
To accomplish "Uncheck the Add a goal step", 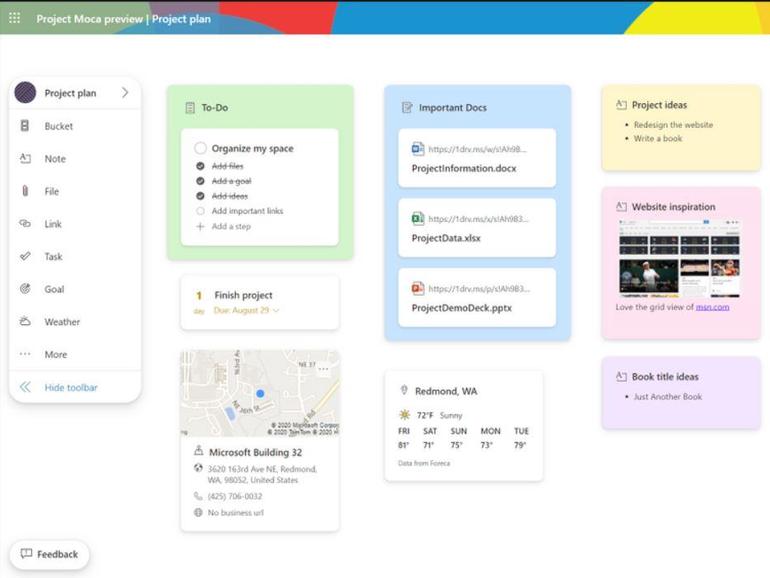I will tap(200, 181).
